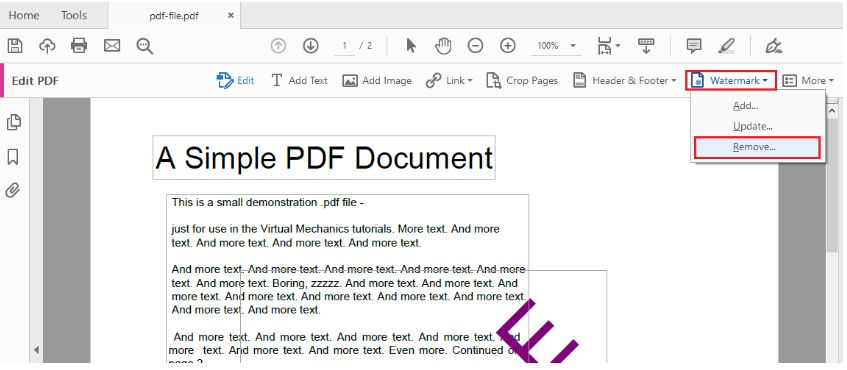The height and width of the screenshot is (370, 847).
Task: Print the document with printer icon
Action: click(x=79, y=46)
